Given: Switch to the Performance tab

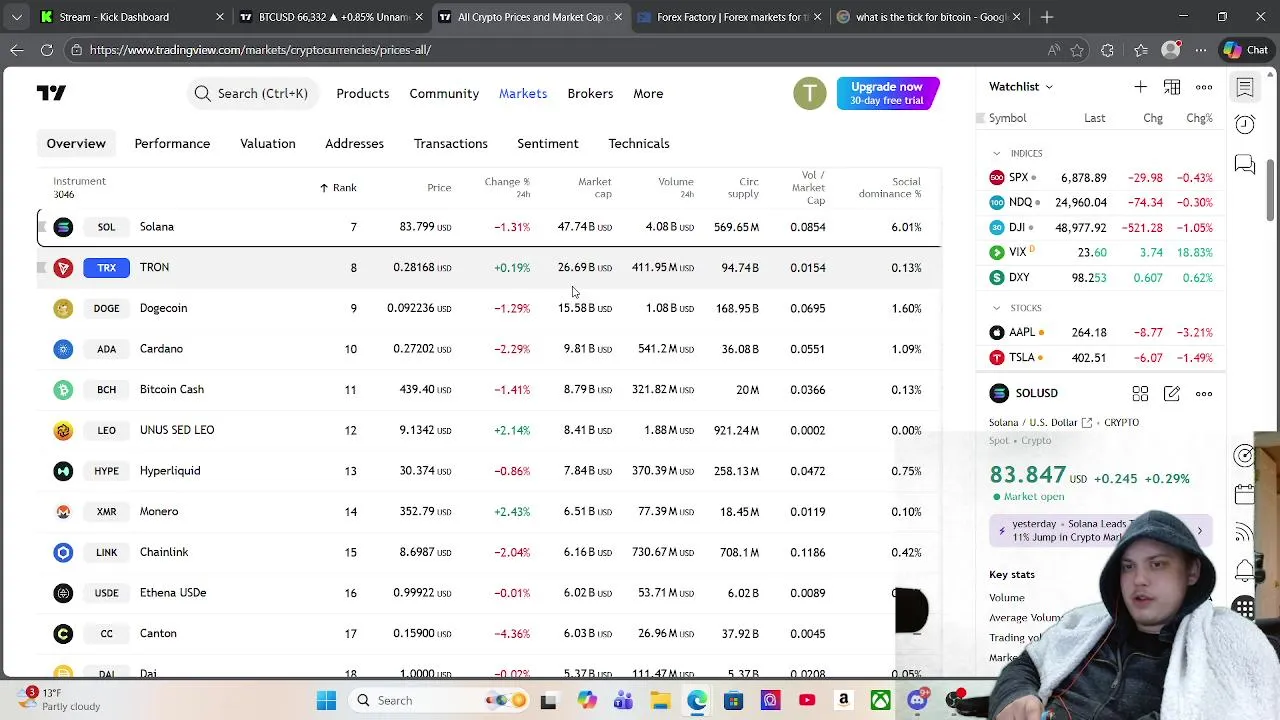Looking at the screenshot, I should click(172, 144).
